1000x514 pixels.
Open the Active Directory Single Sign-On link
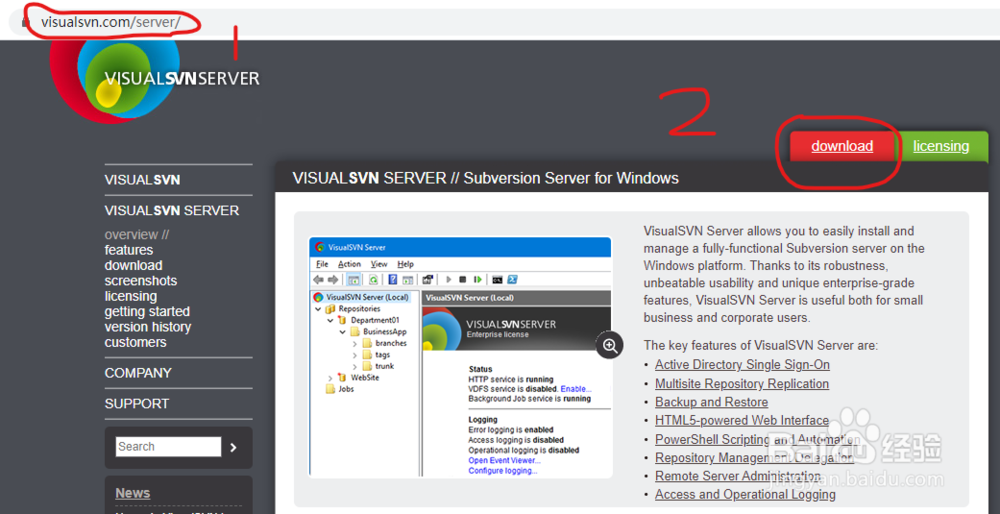pyautogui.click(x=742, y=365)
